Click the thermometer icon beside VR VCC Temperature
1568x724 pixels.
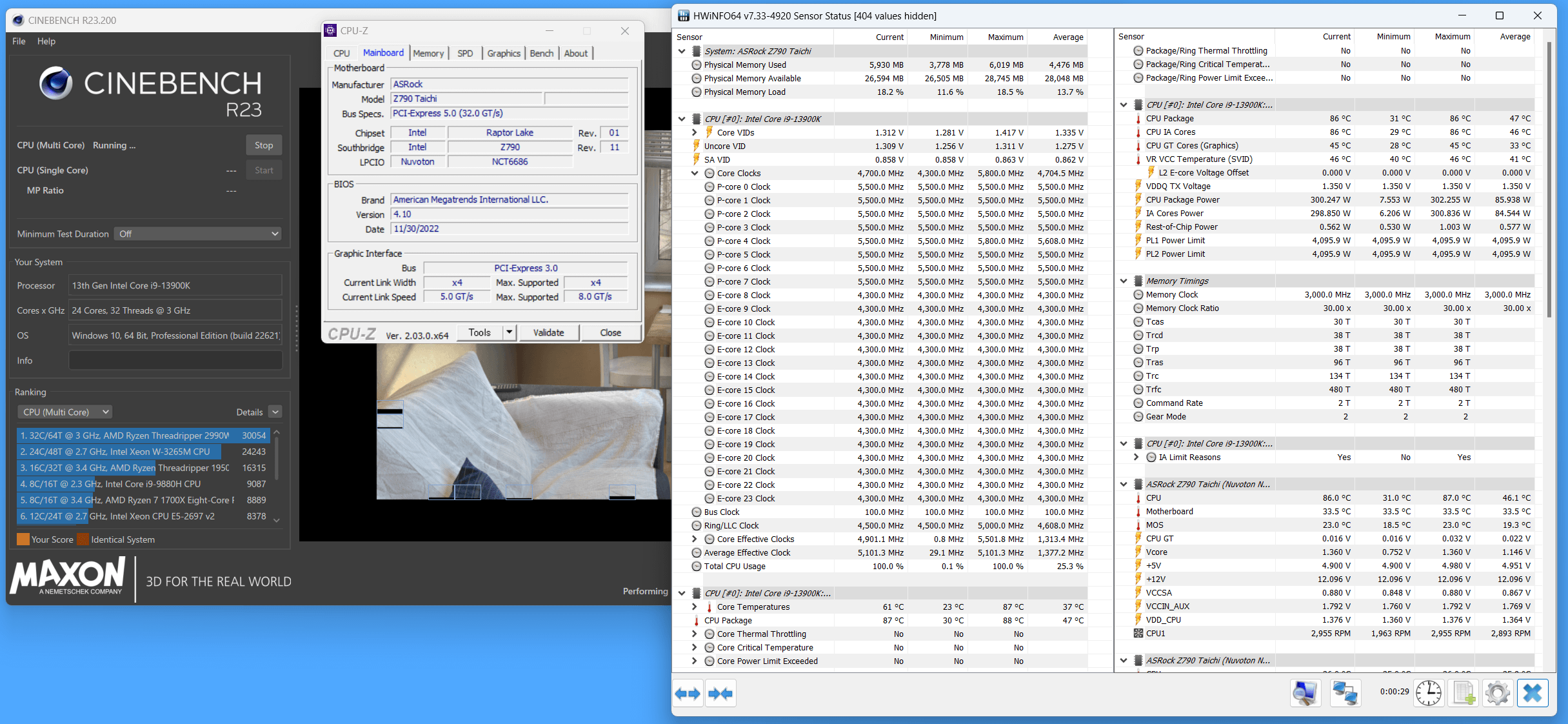(1138, 159)
